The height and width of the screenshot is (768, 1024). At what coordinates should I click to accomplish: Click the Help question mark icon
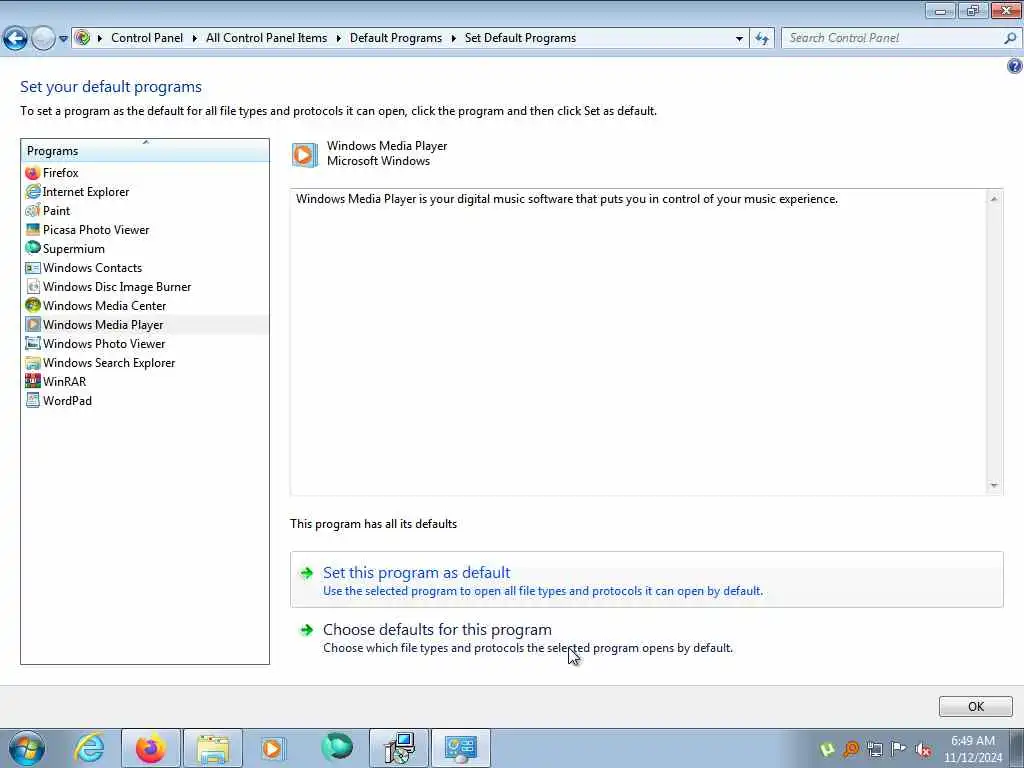pos(1014,66)
